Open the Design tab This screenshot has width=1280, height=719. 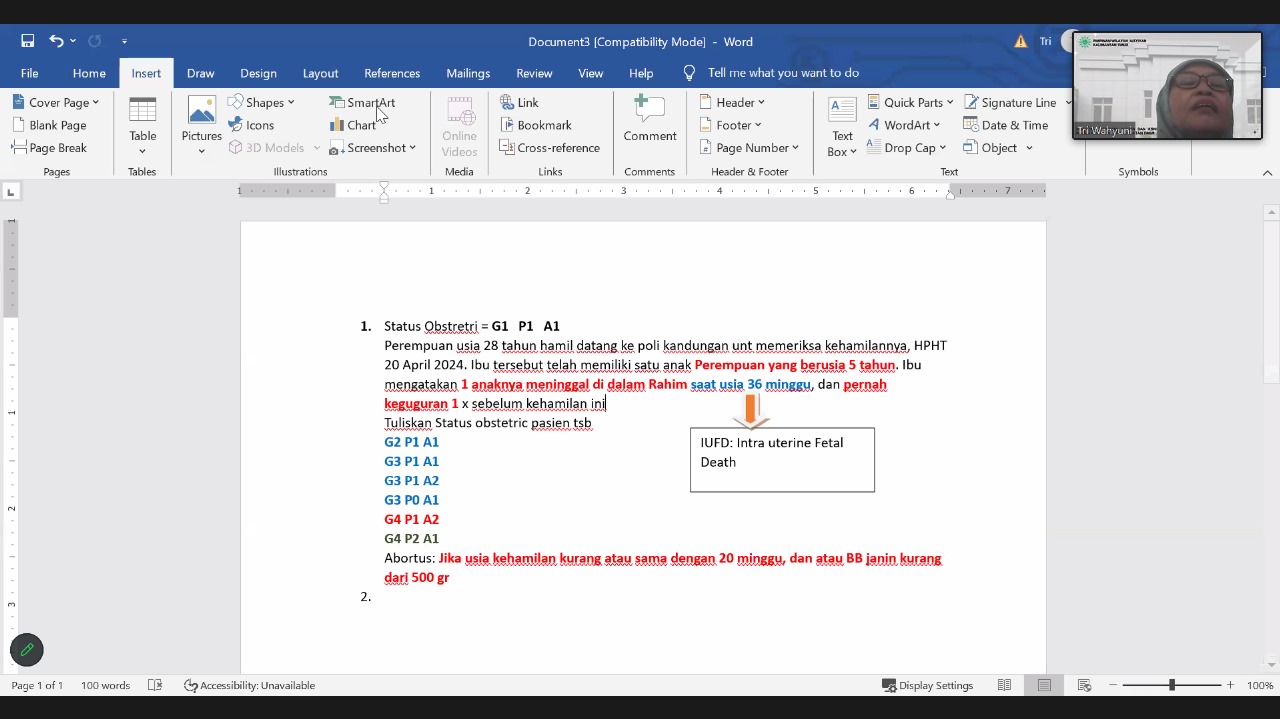point(258,73)
